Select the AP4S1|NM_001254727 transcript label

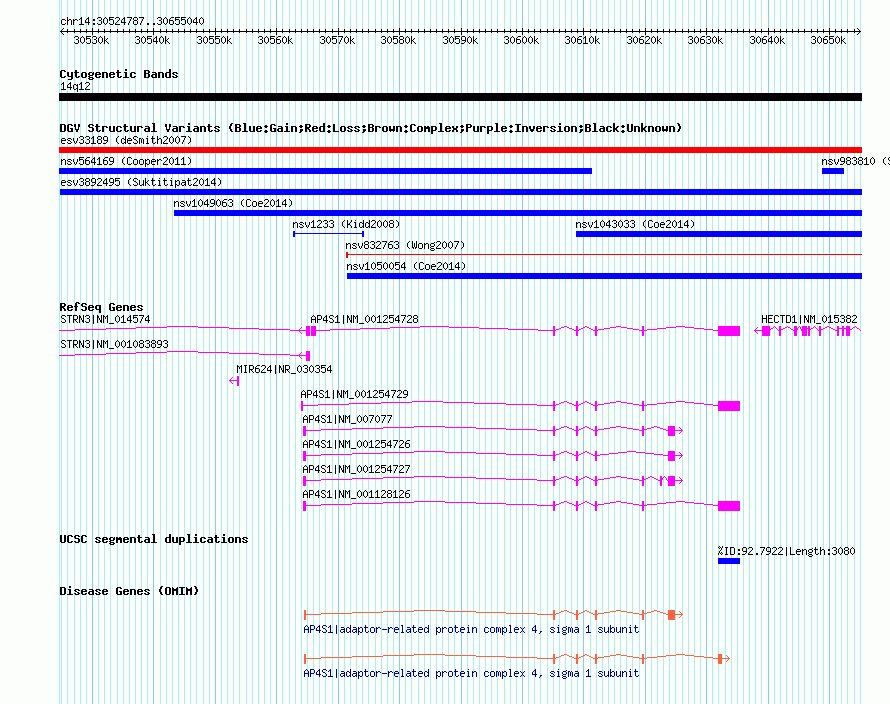pos(356,469)
